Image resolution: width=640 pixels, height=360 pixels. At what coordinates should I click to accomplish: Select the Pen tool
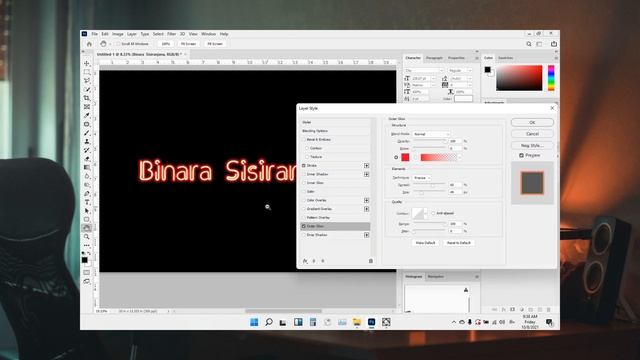87,193
